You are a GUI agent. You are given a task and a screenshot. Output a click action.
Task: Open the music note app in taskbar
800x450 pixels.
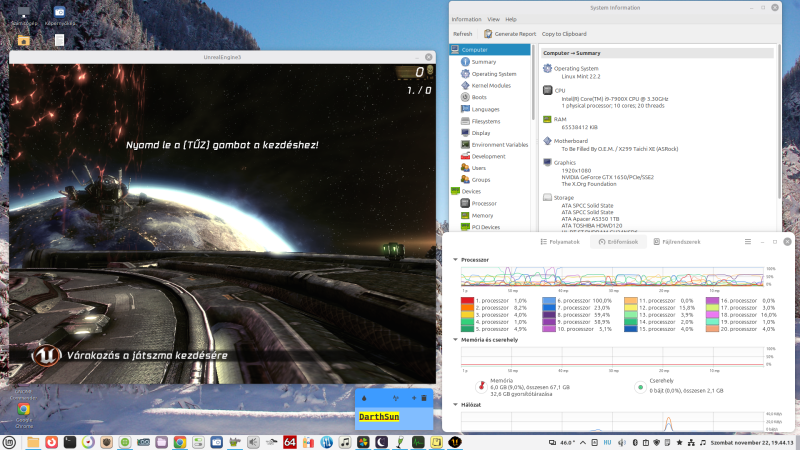click(x=345, y=442)
